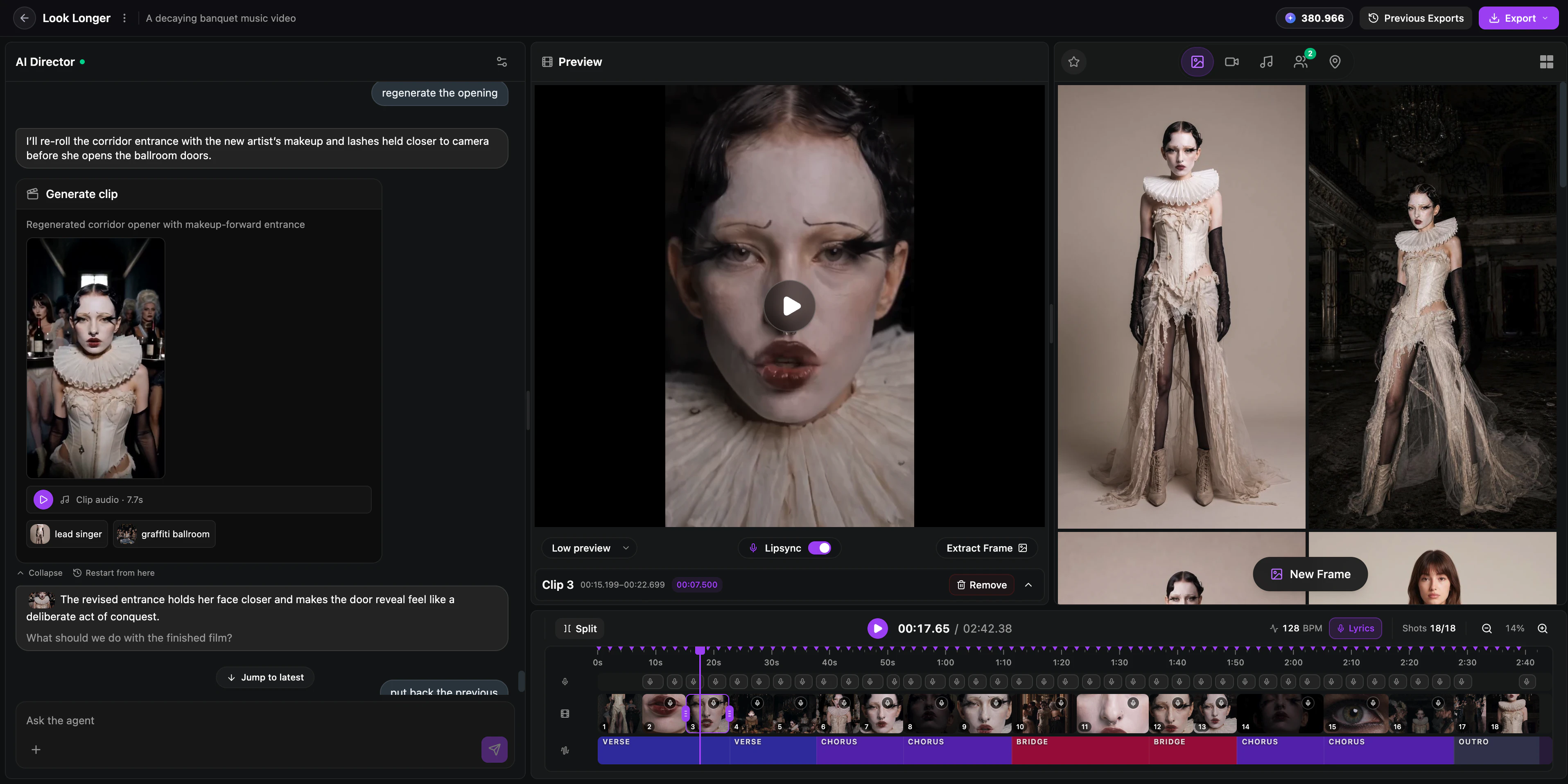Screen dimensions: 1568x784
Task: Select the dark ballroom dress image
Action: [x=1432, y=306]
